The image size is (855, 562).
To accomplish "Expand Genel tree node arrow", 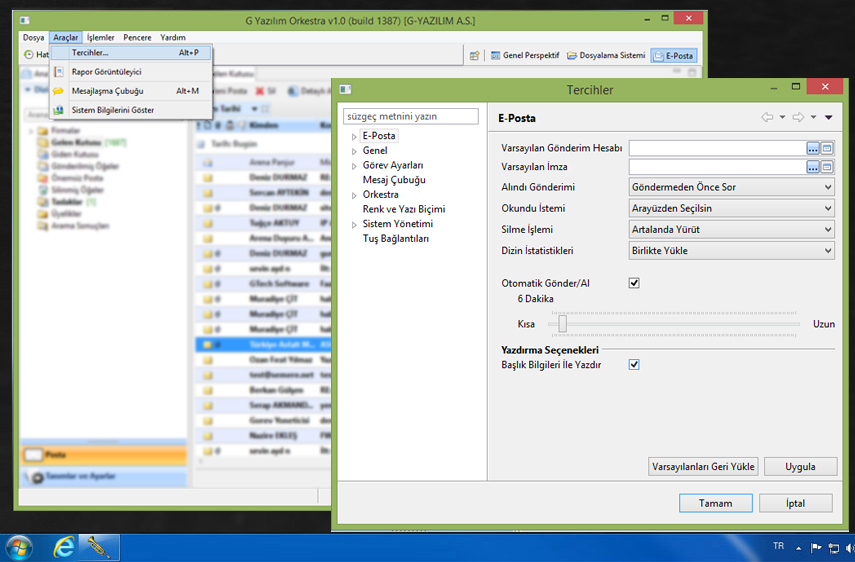I will pyautogui.click(x=354, y=152).
